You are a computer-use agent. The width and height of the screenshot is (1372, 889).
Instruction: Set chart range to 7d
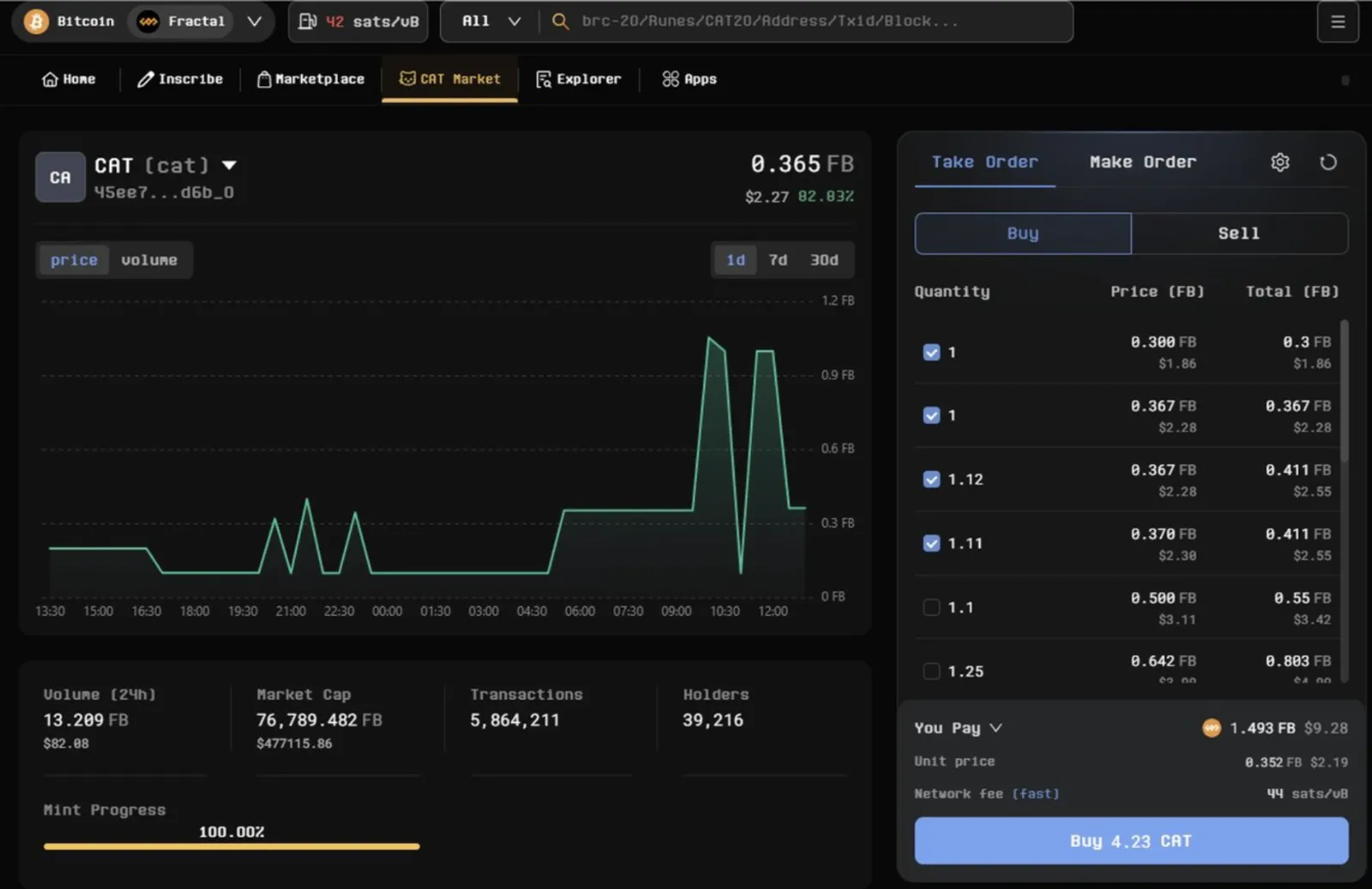[778, 260]
